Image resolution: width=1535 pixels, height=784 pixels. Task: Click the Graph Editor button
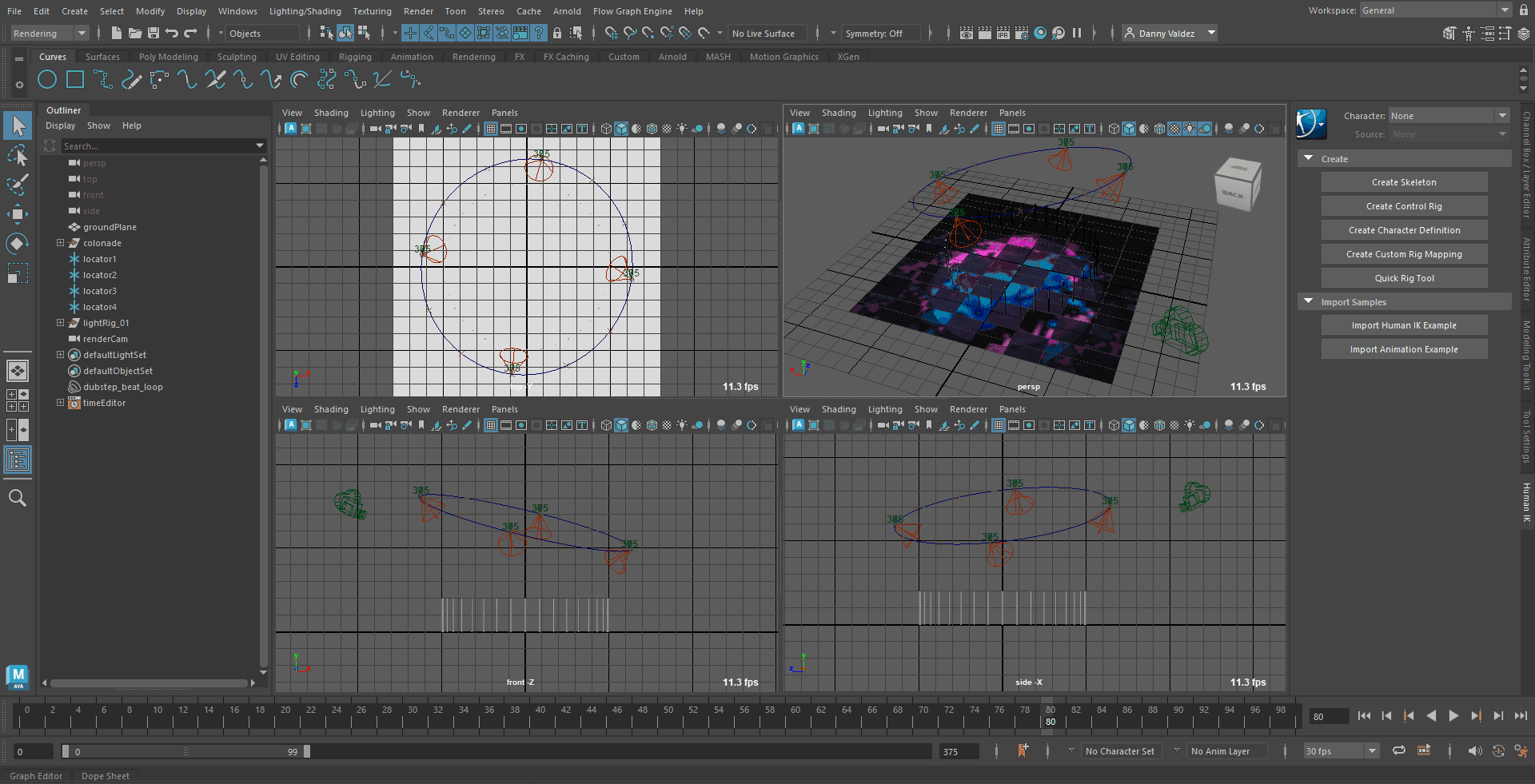pyautogui.click(x=36, y=775)
